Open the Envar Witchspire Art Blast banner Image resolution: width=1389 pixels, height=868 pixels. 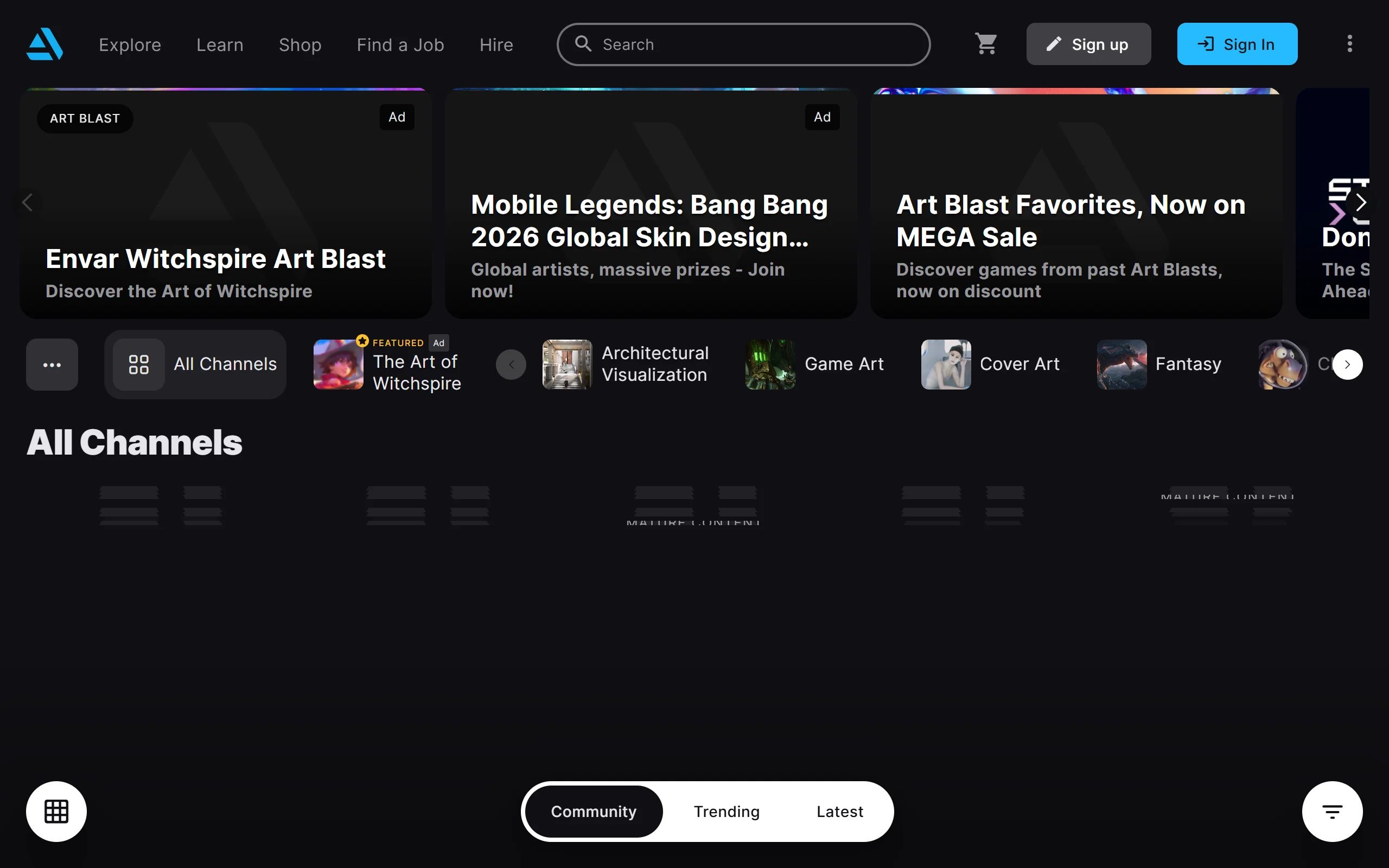pos(226,203)
